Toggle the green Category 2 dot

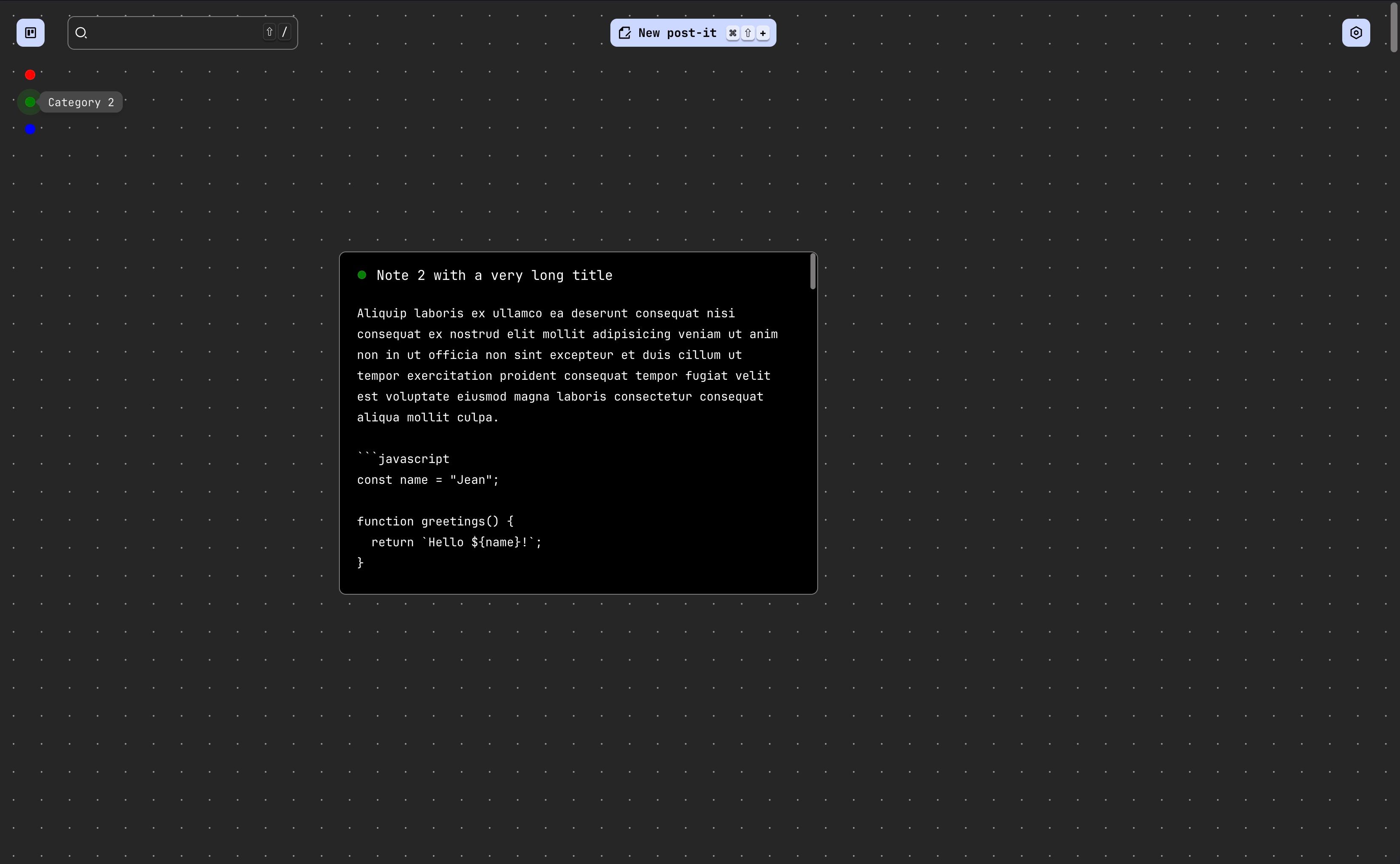pos(30,102)
